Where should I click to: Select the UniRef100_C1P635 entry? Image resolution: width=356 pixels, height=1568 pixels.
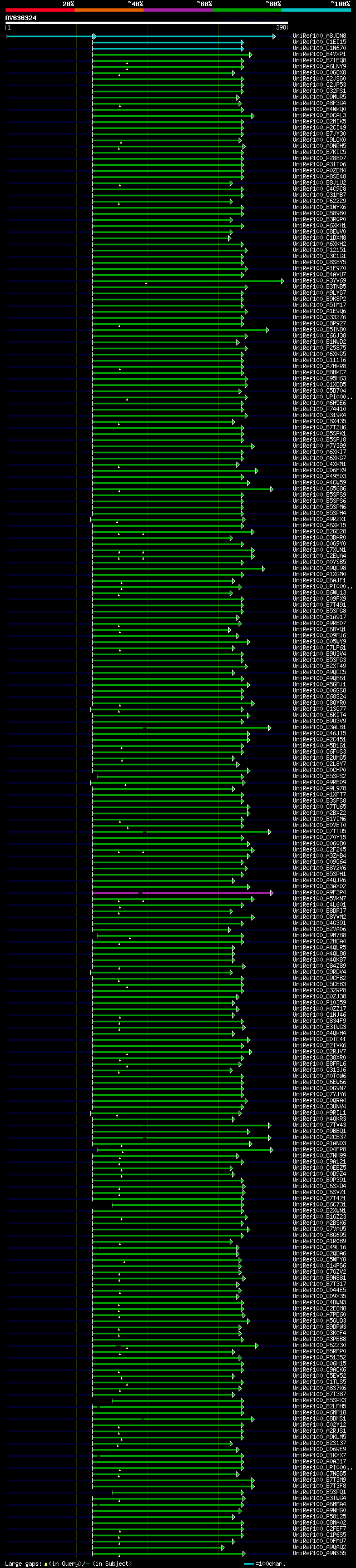tap(319, 1535)
